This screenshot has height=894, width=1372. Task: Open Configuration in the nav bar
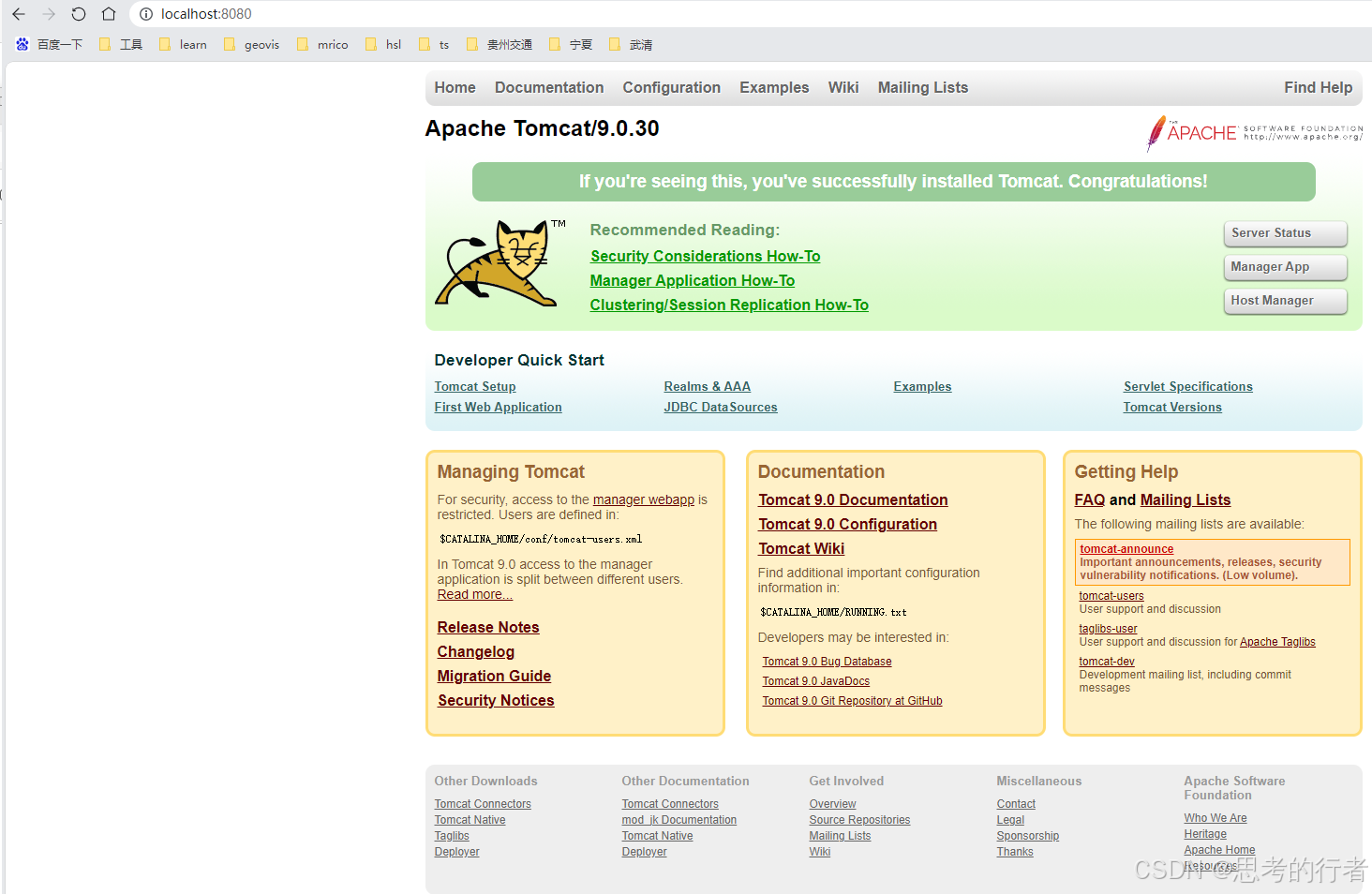(671, 87)
